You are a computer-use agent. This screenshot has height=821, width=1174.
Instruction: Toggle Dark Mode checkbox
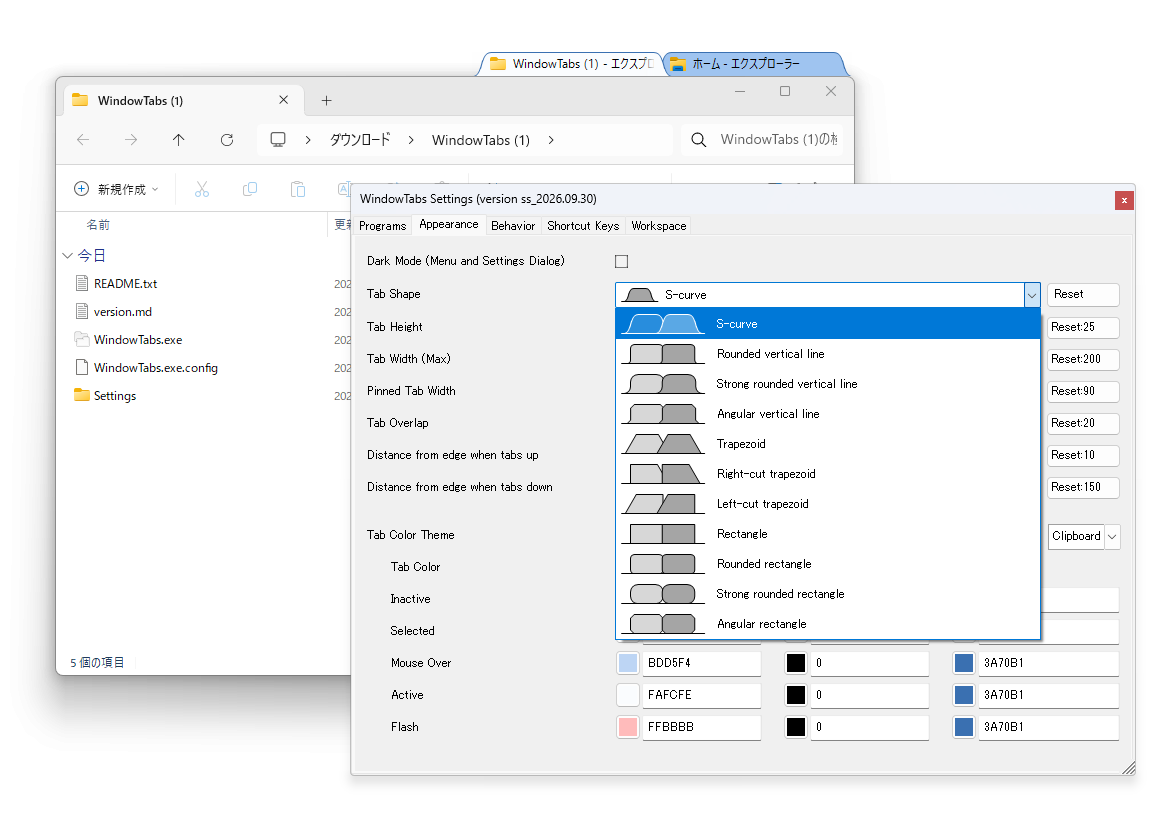(621, 261)
